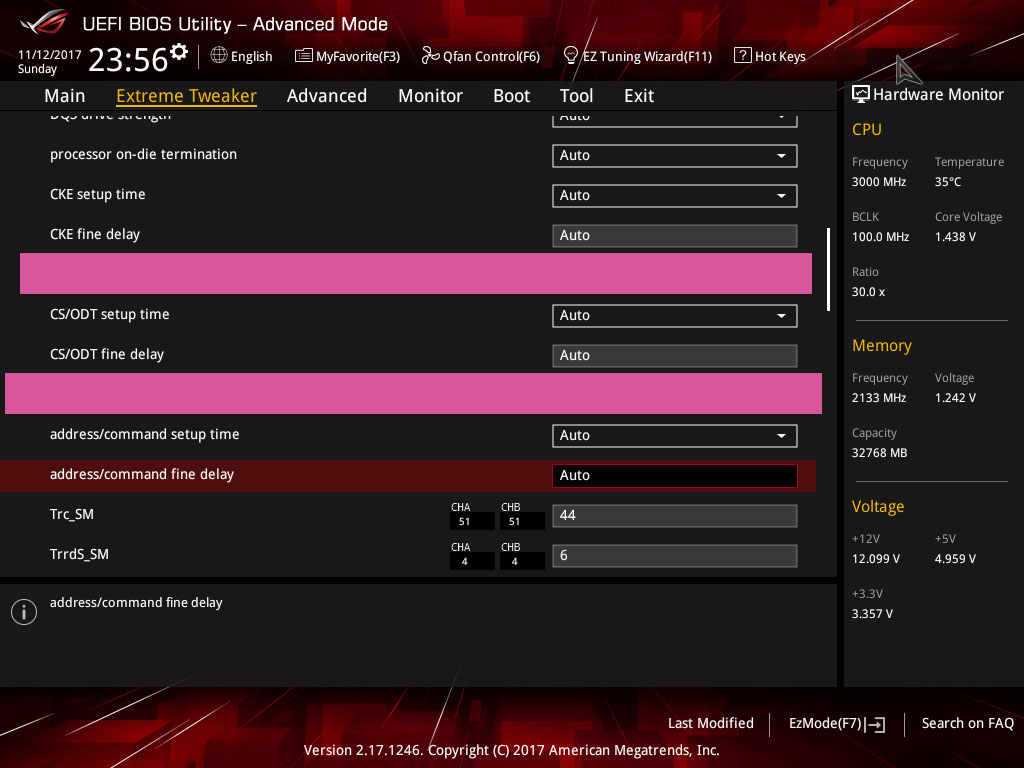Click the +5V reading 4.959 V

(955, 558)
